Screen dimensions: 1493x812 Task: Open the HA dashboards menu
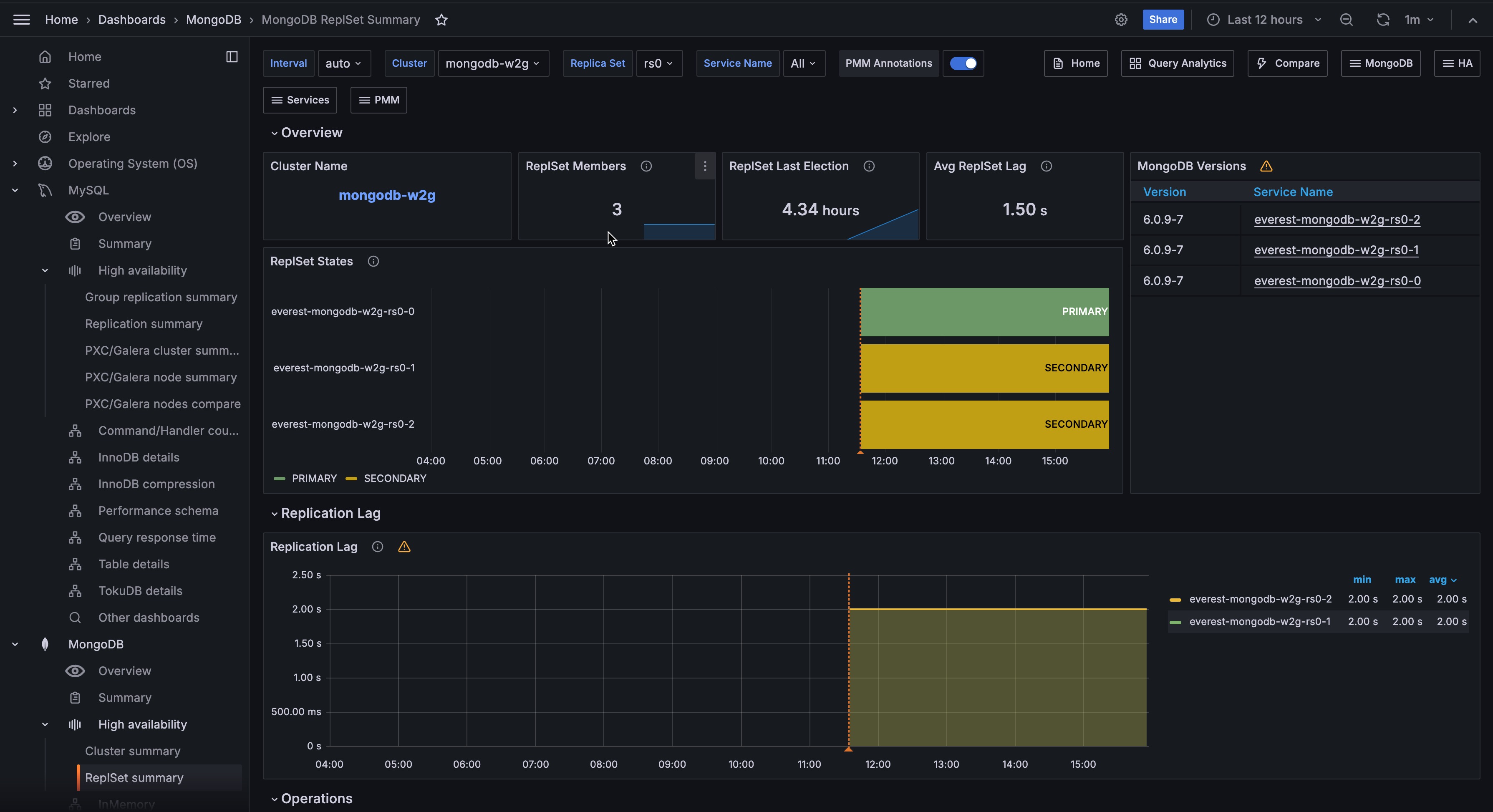(1457, 63)
